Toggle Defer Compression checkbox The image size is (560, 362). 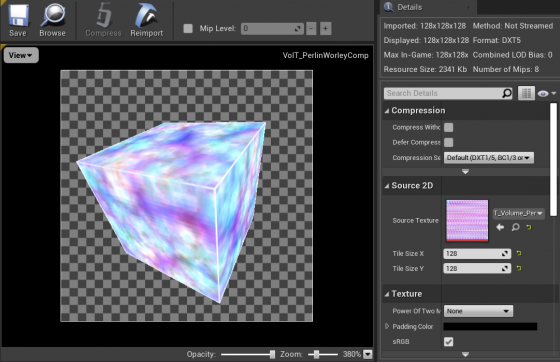click(x=449, y=142)
